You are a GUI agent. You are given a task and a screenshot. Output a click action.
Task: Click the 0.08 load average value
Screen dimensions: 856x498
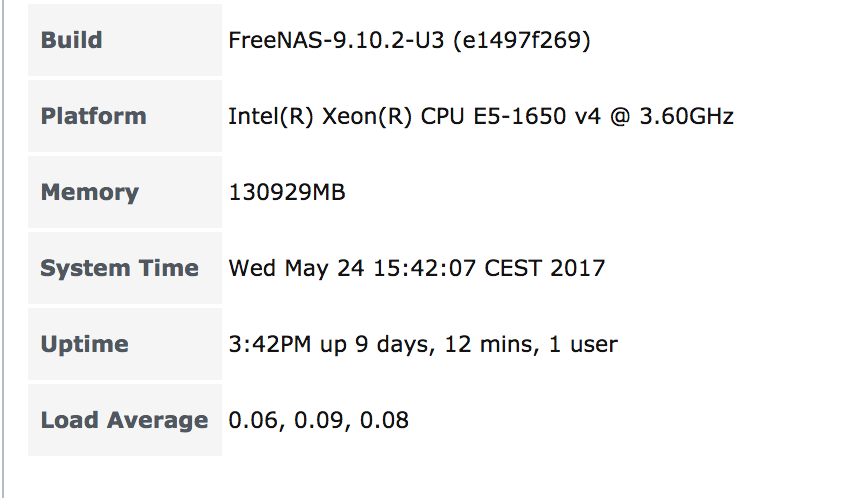coord(384,420)
